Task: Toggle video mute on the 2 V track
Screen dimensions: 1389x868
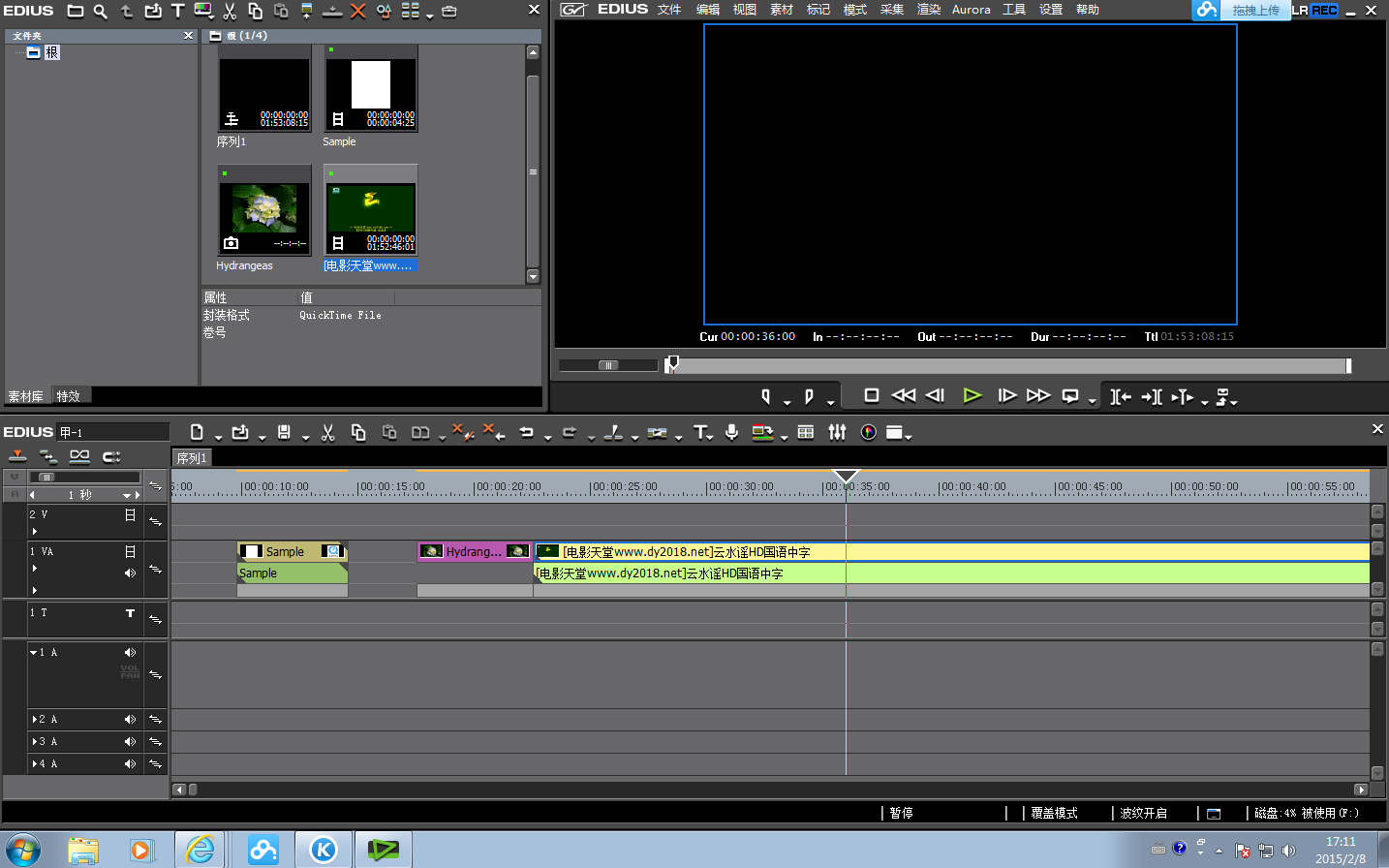Action: 130,515
